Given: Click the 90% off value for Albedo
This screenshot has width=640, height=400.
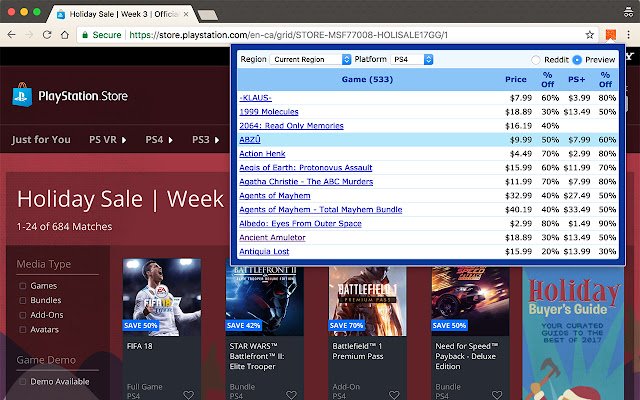Looking at the screenshot, I should 607,223.
